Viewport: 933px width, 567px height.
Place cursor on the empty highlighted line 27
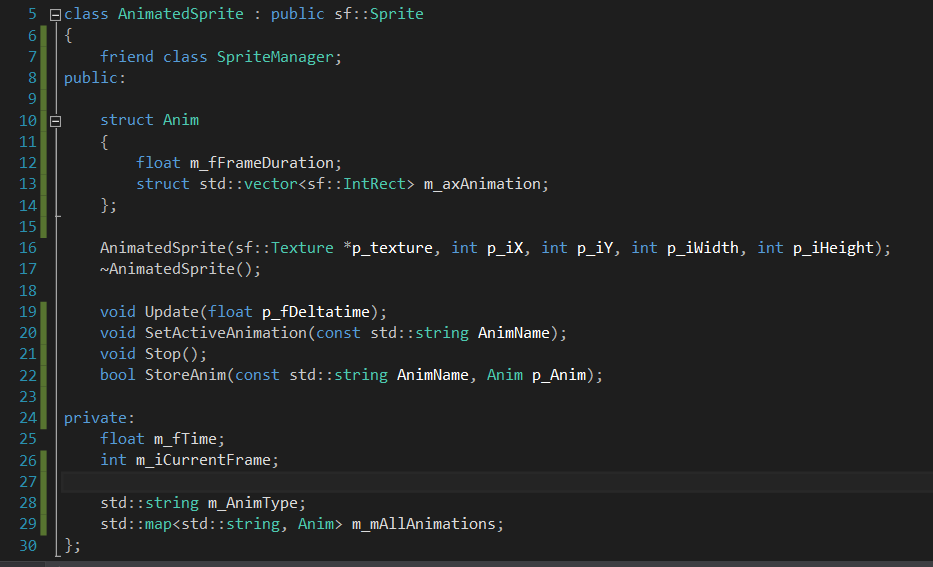pos(400,481)
